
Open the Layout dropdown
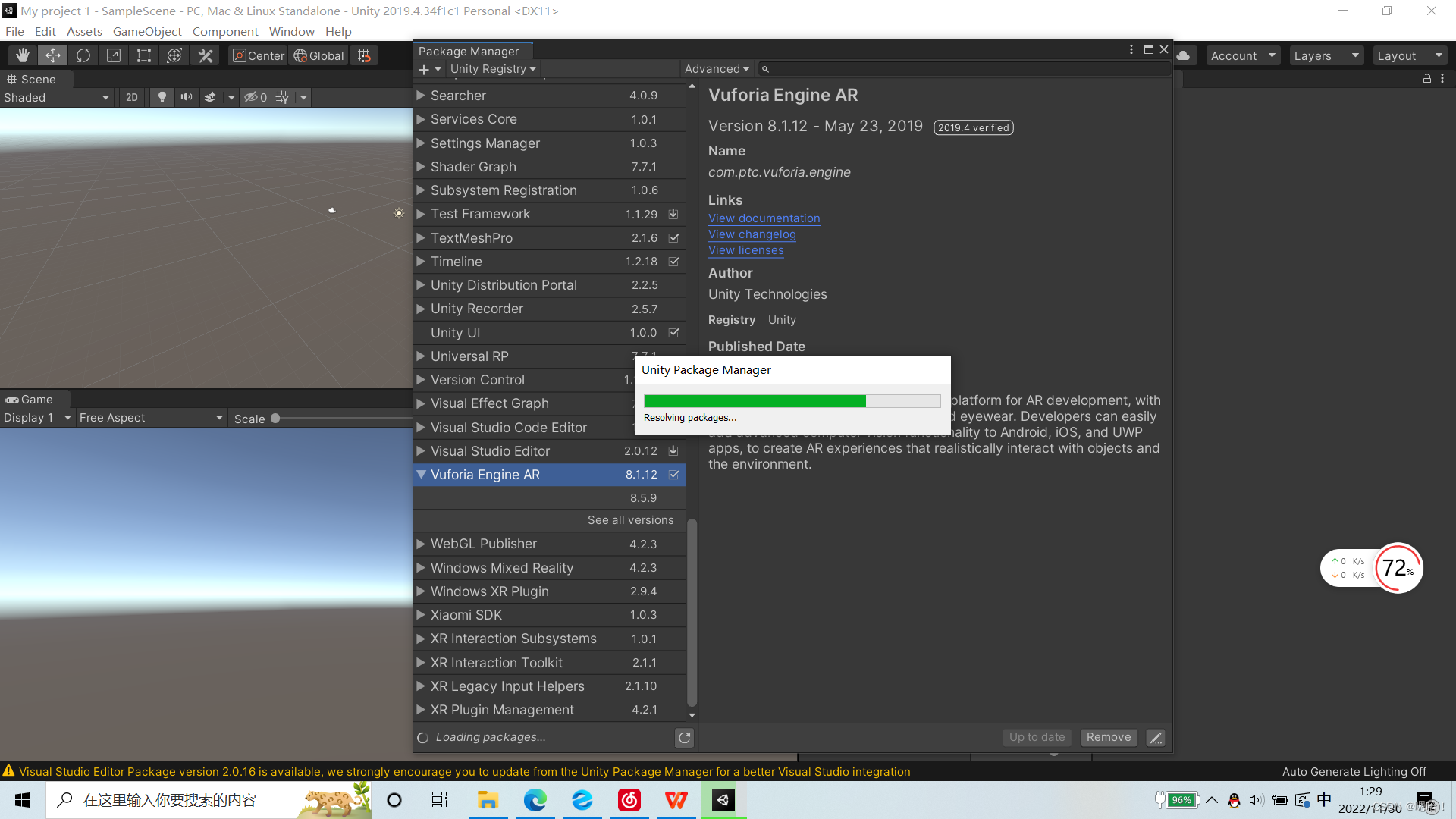pyautogui.click(x=1410, y=55)
